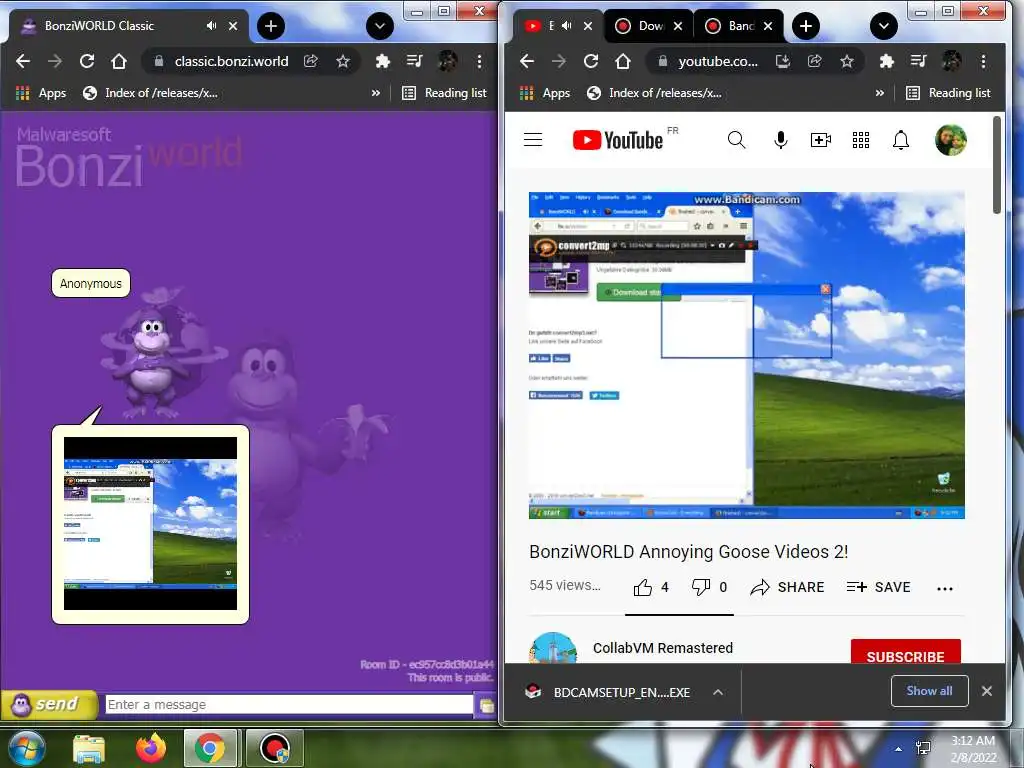Open Index of /releases bookmark in BonziWORLD window
1024x768 pixels.
150,93
